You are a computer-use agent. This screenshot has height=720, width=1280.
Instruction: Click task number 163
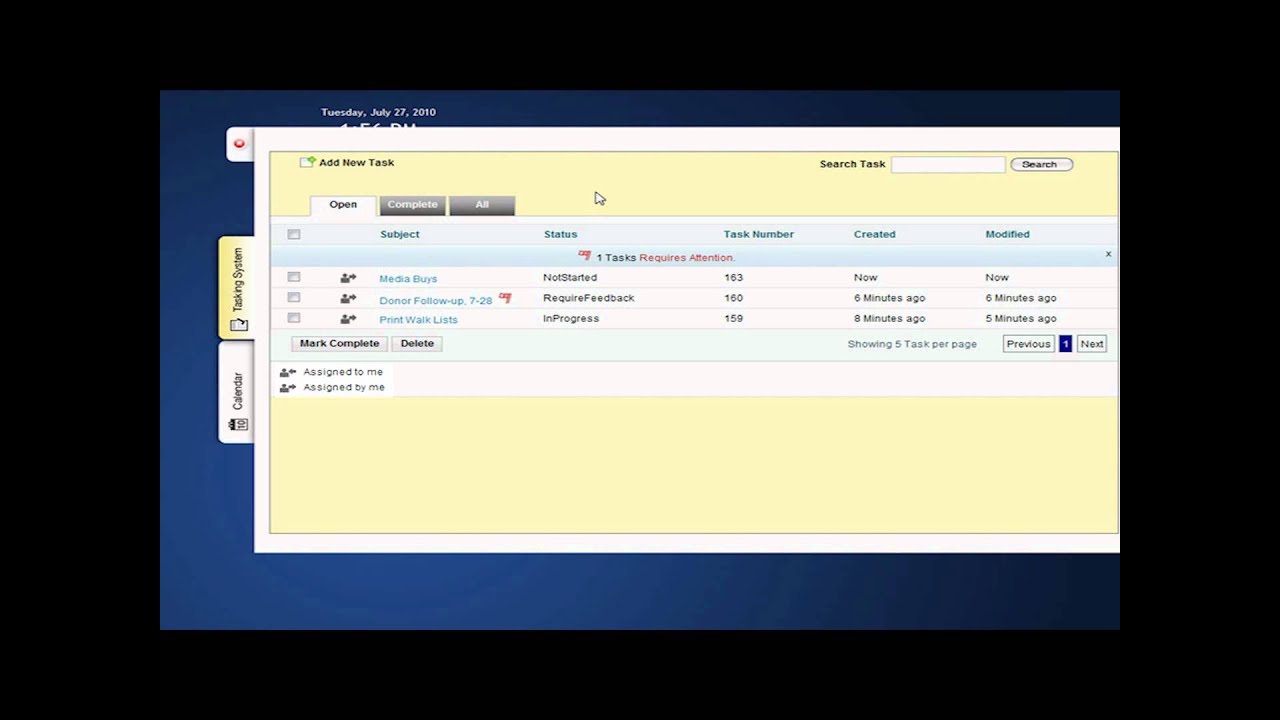coord(733,277)
